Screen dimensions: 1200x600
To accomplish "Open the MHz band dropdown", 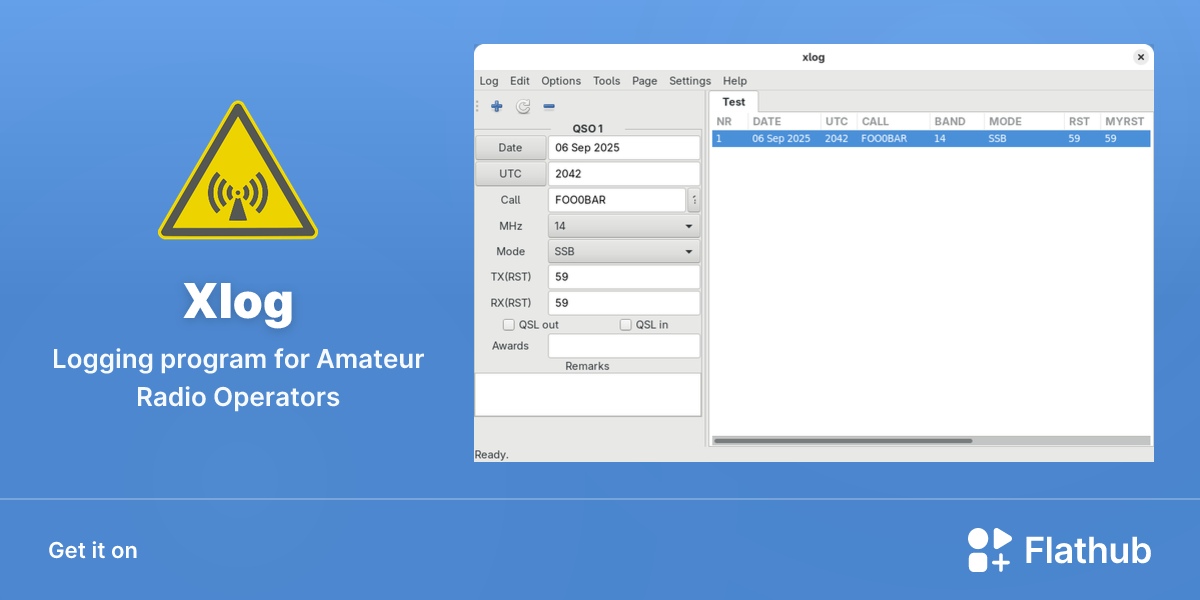I will pos(624,226).
